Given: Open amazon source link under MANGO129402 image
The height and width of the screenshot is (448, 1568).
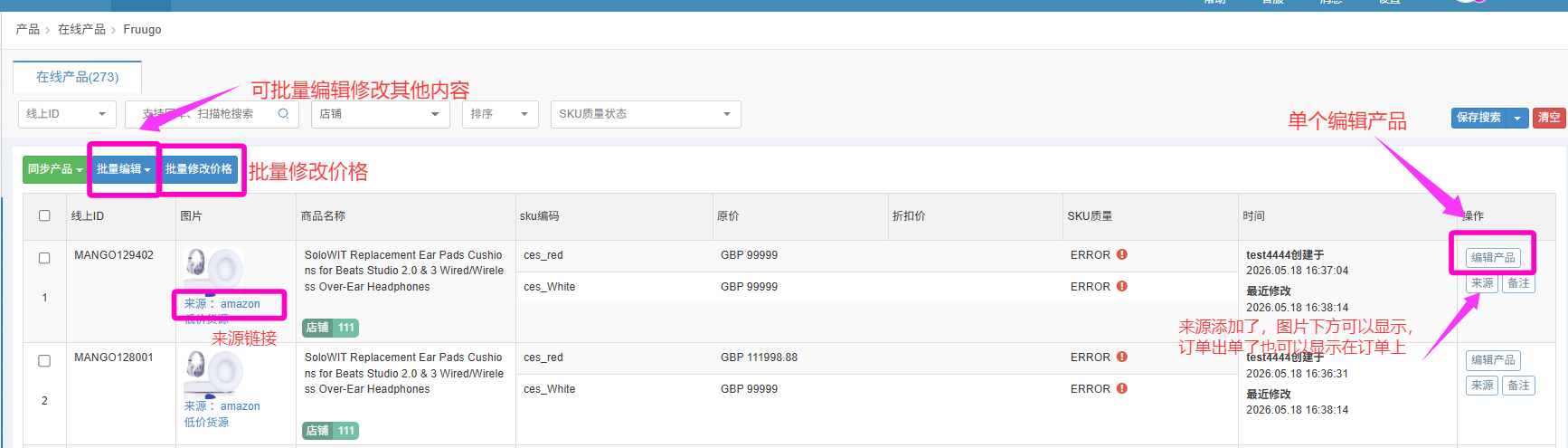Looking at the screenshot, I should (x=240, y=304).
